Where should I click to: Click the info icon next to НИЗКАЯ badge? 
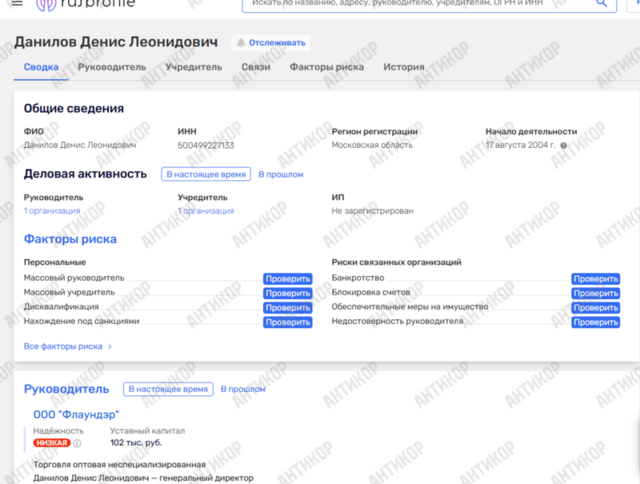77,443
